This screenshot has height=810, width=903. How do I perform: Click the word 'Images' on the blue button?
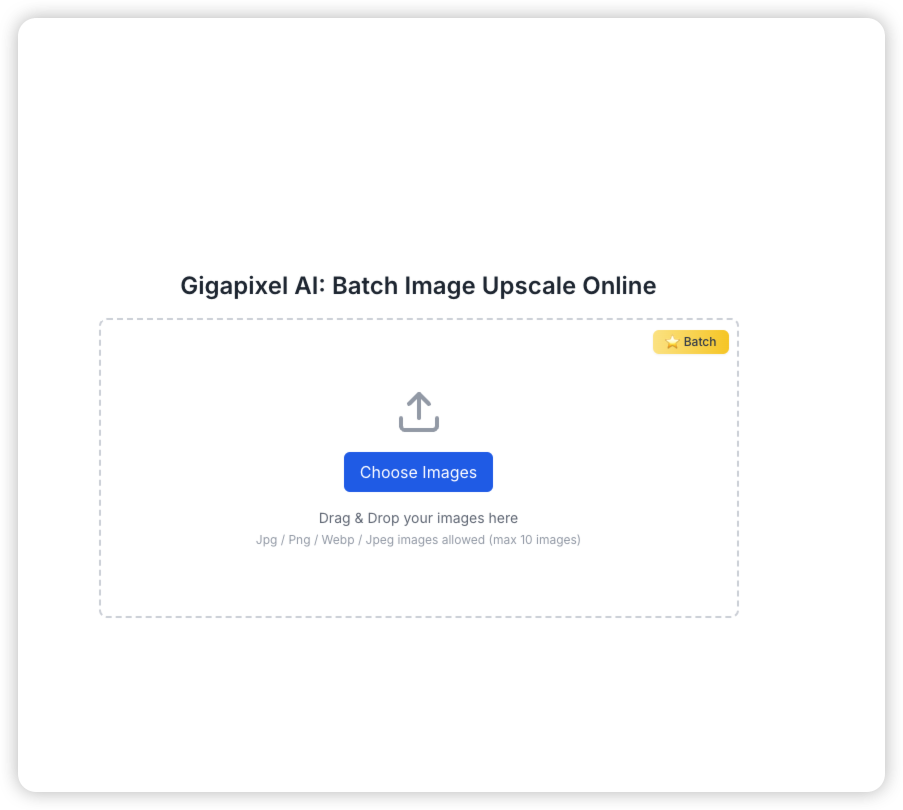[x=449, y=473]
